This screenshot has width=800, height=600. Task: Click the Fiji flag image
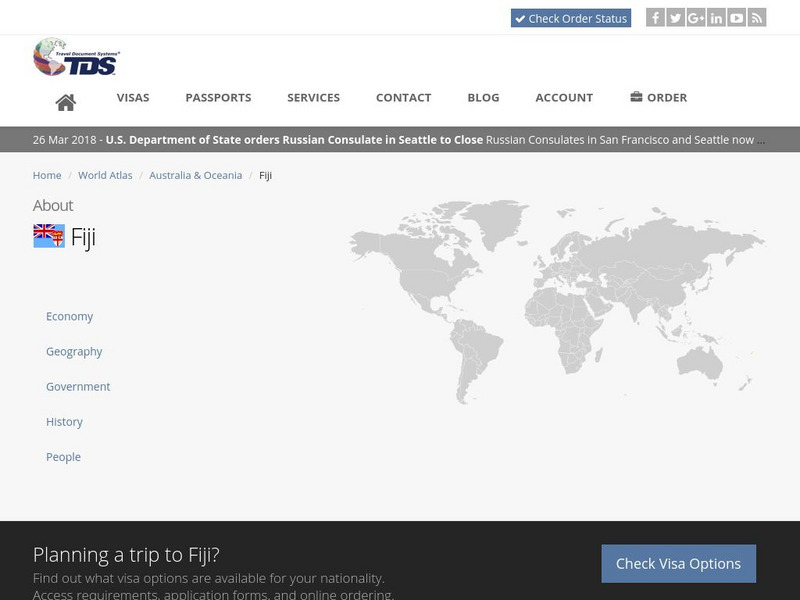click(x=48, y=236)
